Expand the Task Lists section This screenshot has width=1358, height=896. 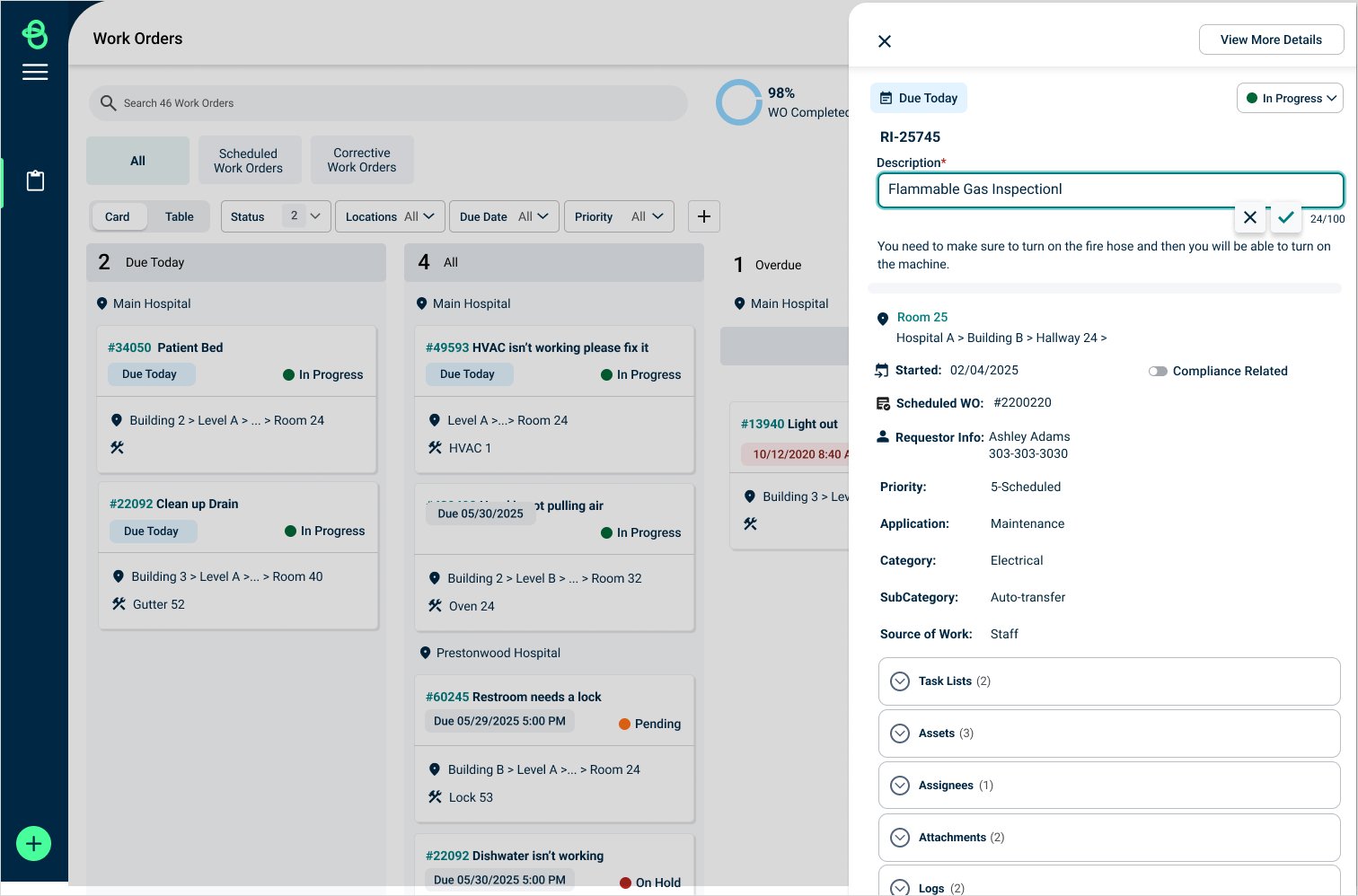coord(1109,681)
